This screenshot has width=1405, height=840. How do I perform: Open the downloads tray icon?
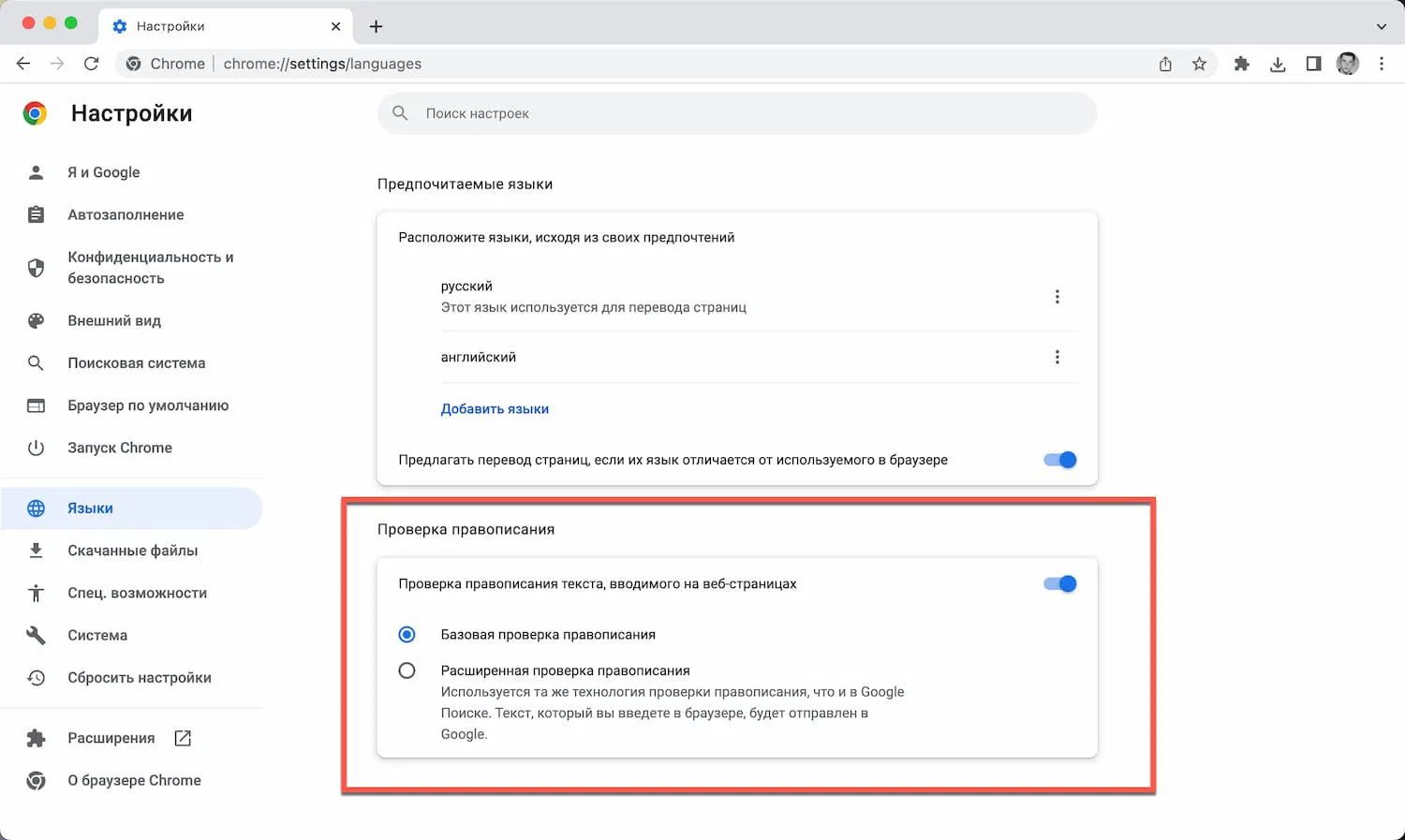(1278, 64)
